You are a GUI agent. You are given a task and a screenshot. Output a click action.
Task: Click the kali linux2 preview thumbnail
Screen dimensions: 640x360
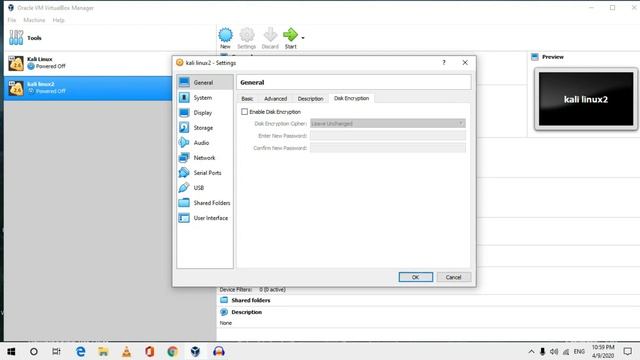point(586,99)
